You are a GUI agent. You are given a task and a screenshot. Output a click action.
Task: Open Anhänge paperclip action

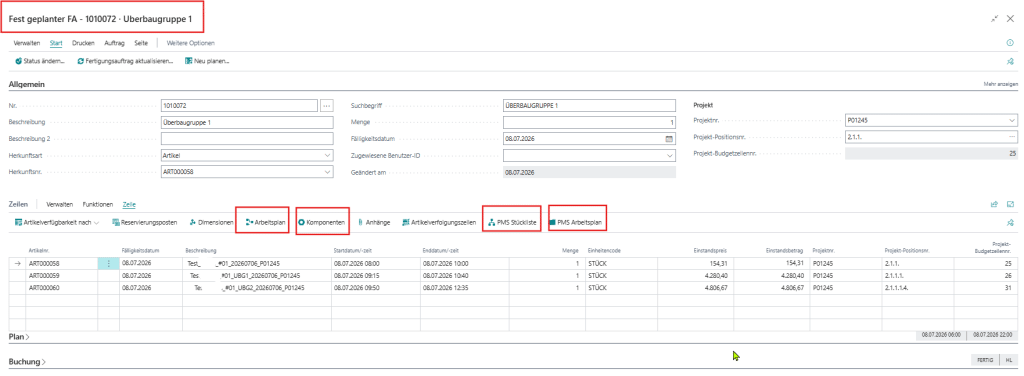coord(374,223)
